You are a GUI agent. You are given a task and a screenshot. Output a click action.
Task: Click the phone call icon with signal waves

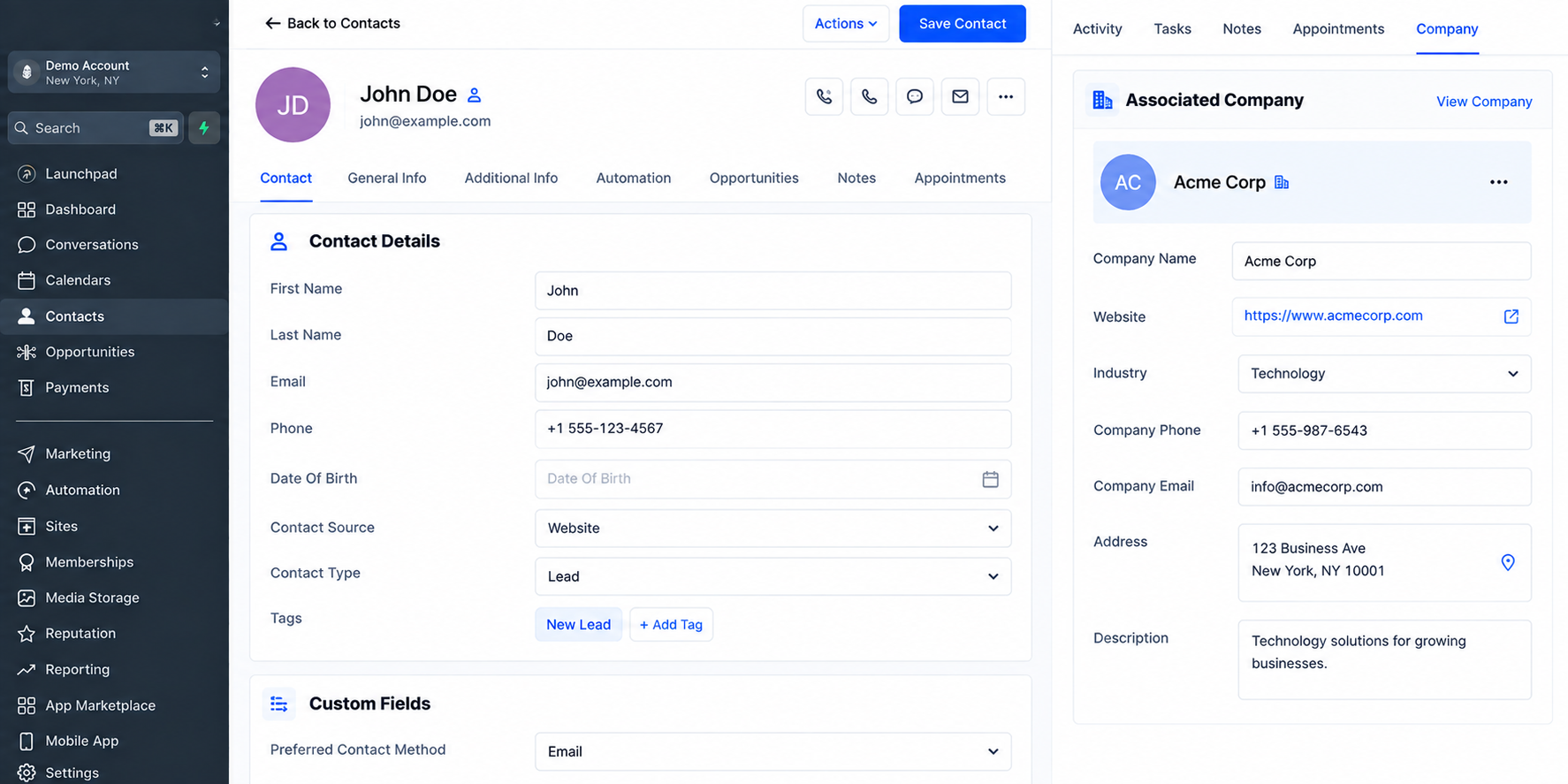(x=824, y=96)
